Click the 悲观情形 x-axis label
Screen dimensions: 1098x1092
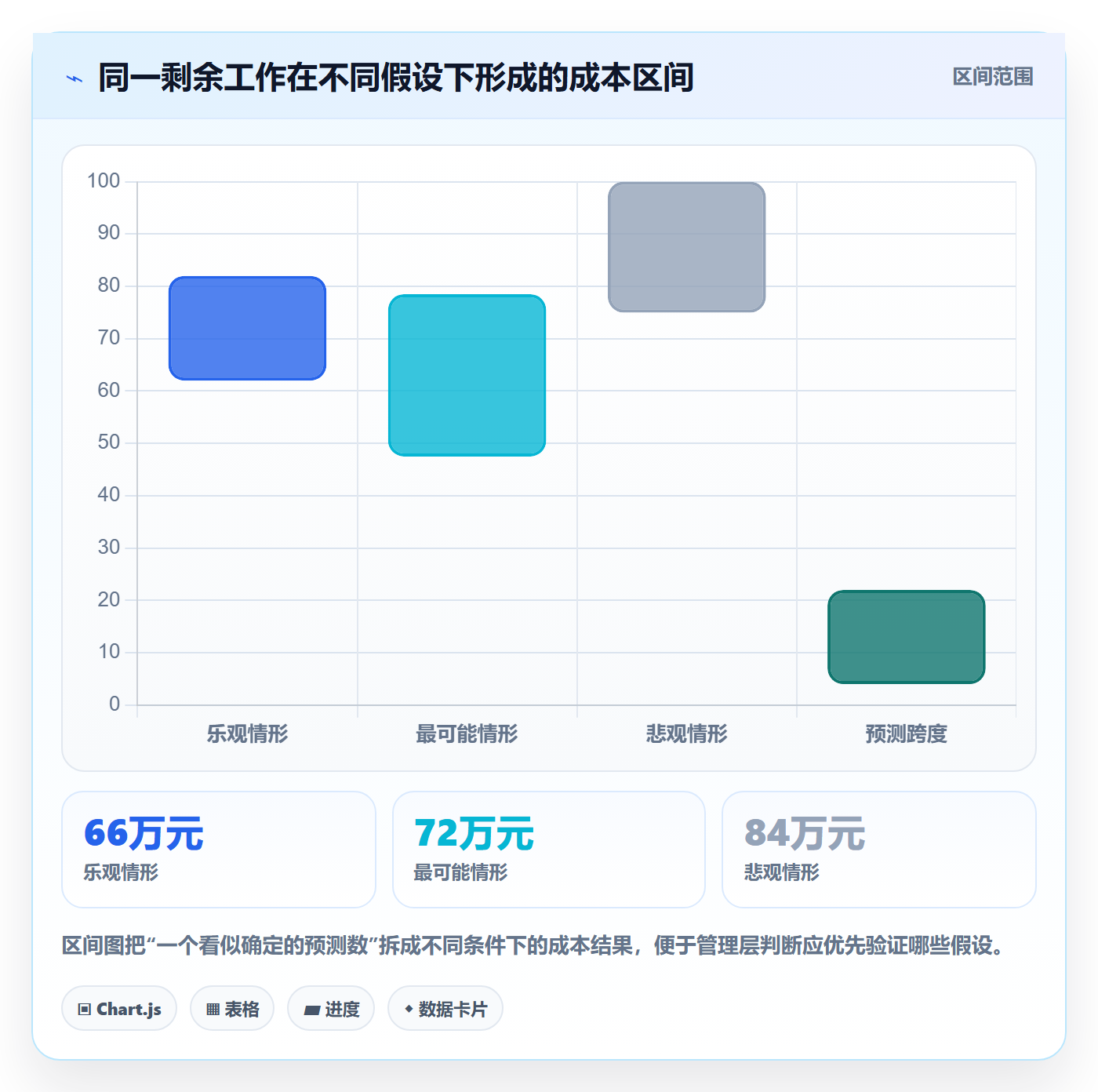tap(686, 734)
